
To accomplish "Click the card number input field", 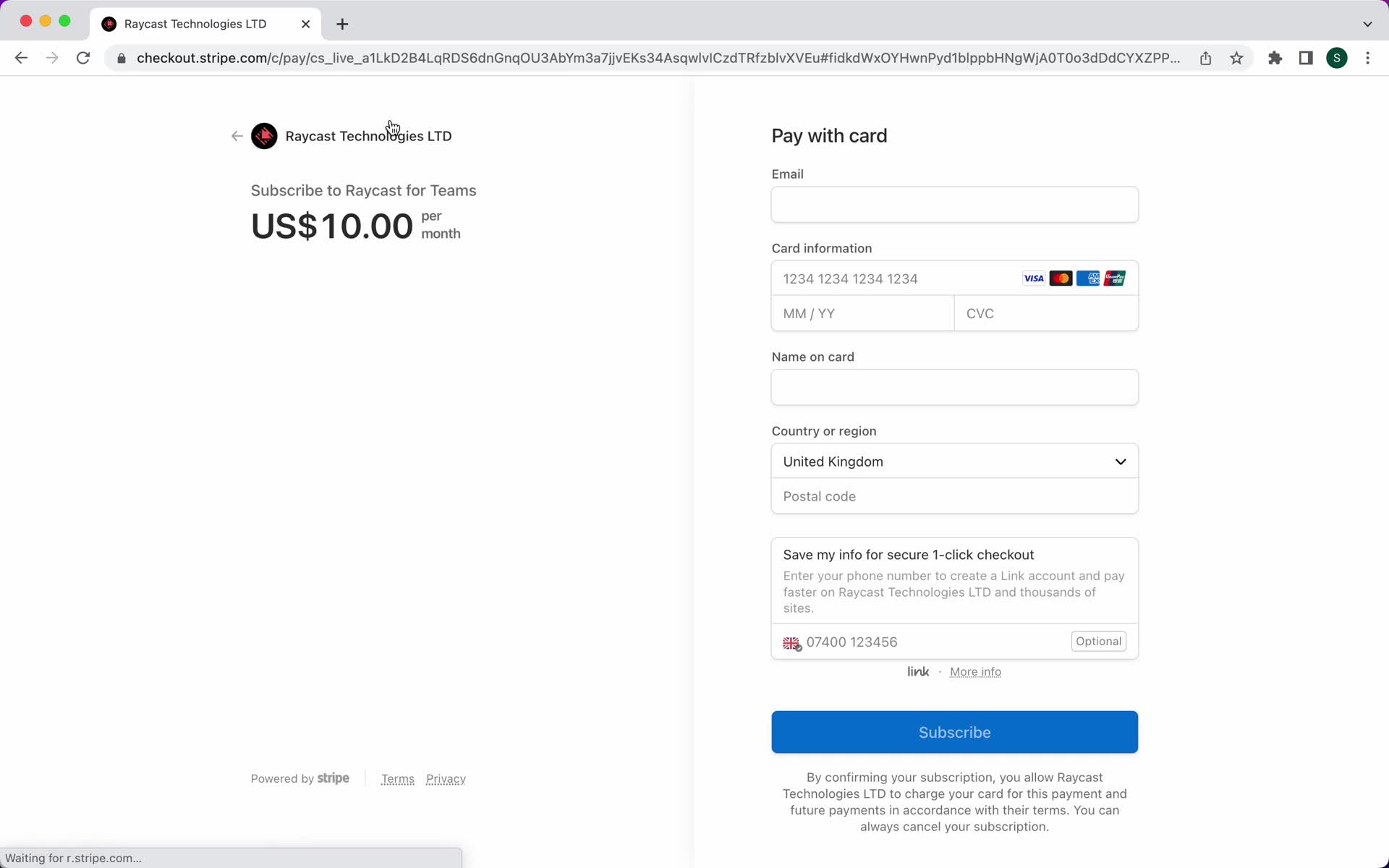I will pyautogui.click(x=955, y=278).
